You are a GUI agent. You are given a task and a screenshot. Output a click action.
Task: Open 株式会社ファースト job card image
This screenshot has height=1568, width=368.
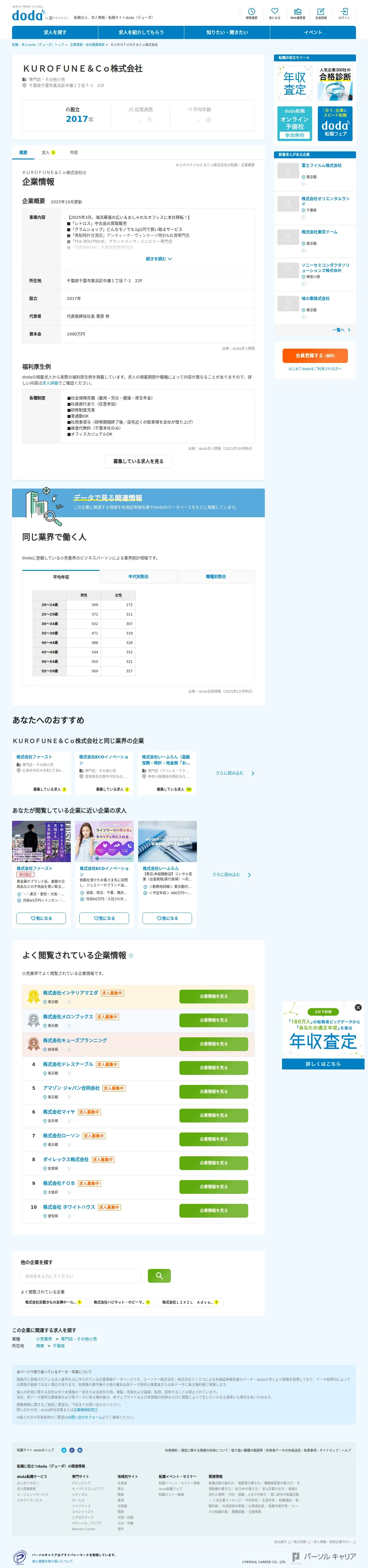pos(41,841)
